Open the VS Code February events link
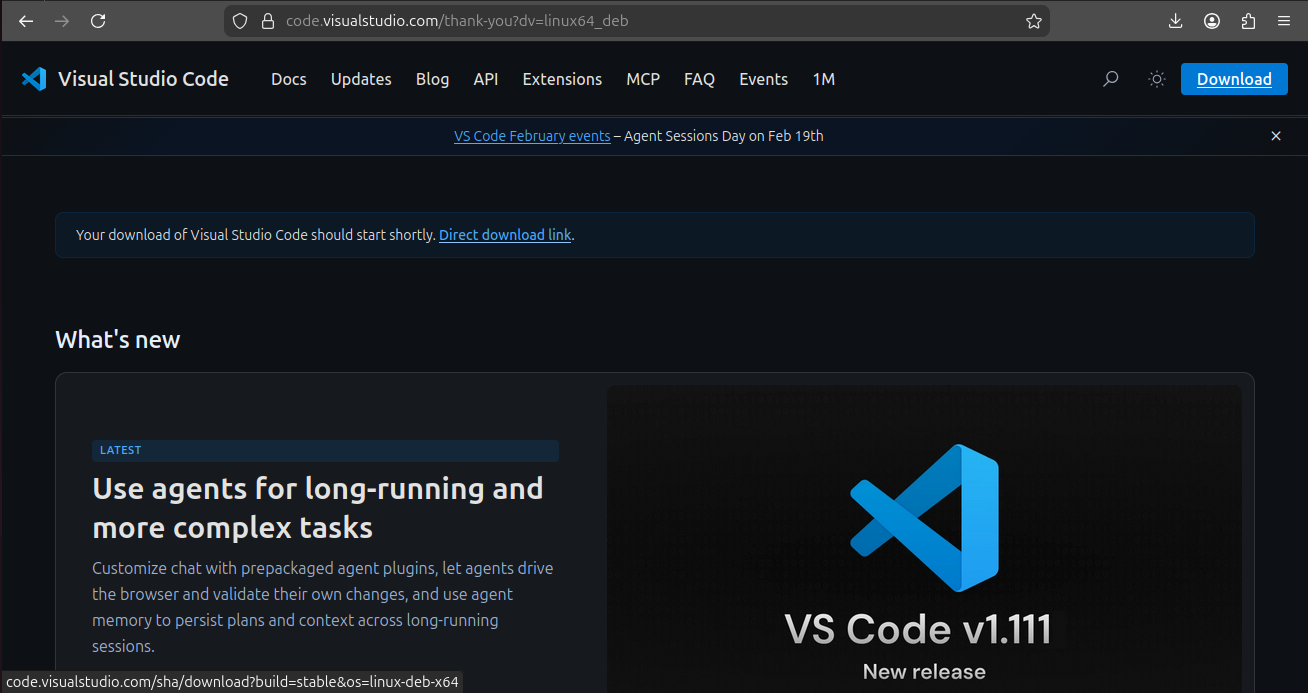 click(x=532, y=136)
